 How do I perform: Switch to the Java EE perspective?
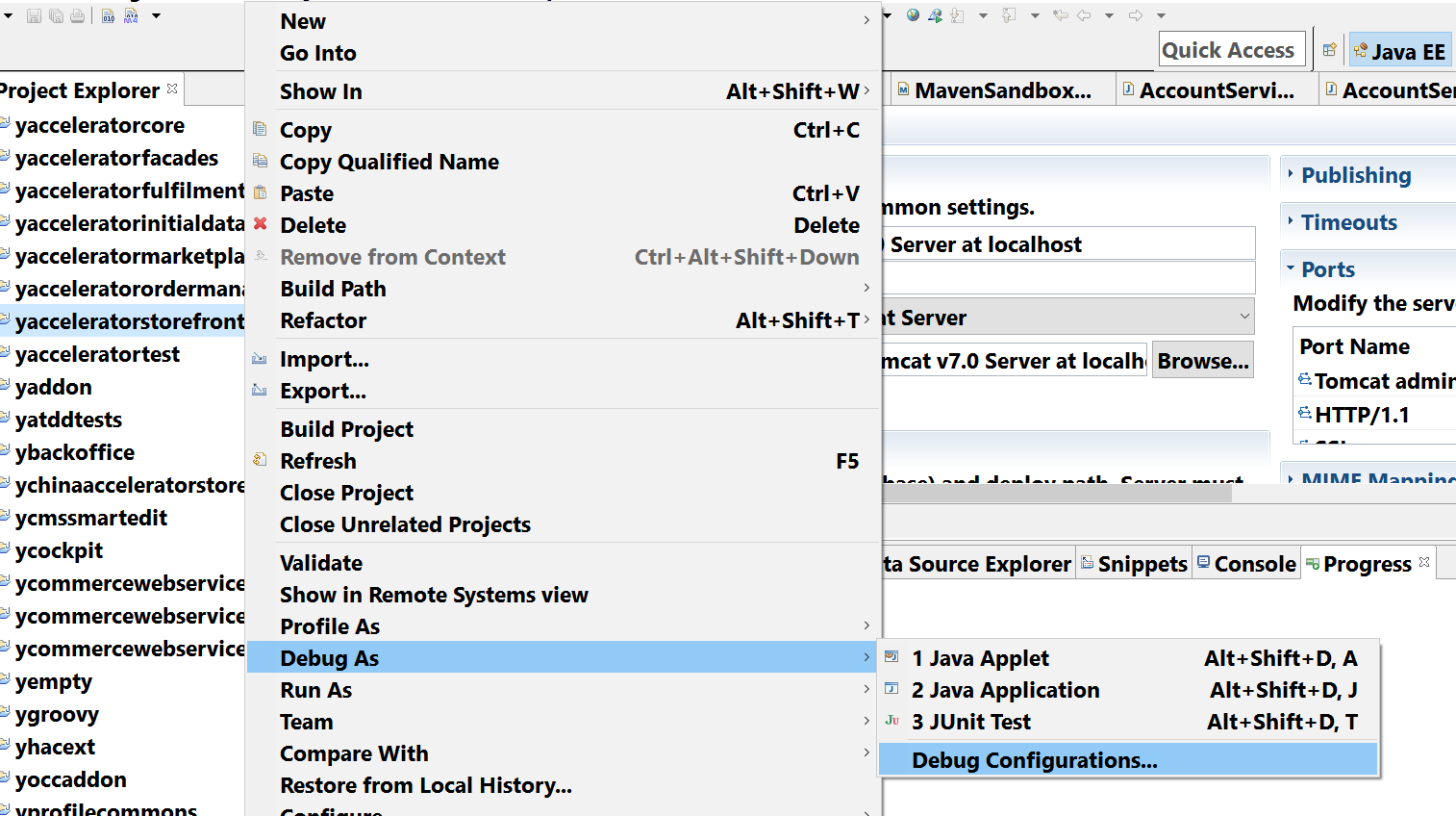tap(1400, 51)
